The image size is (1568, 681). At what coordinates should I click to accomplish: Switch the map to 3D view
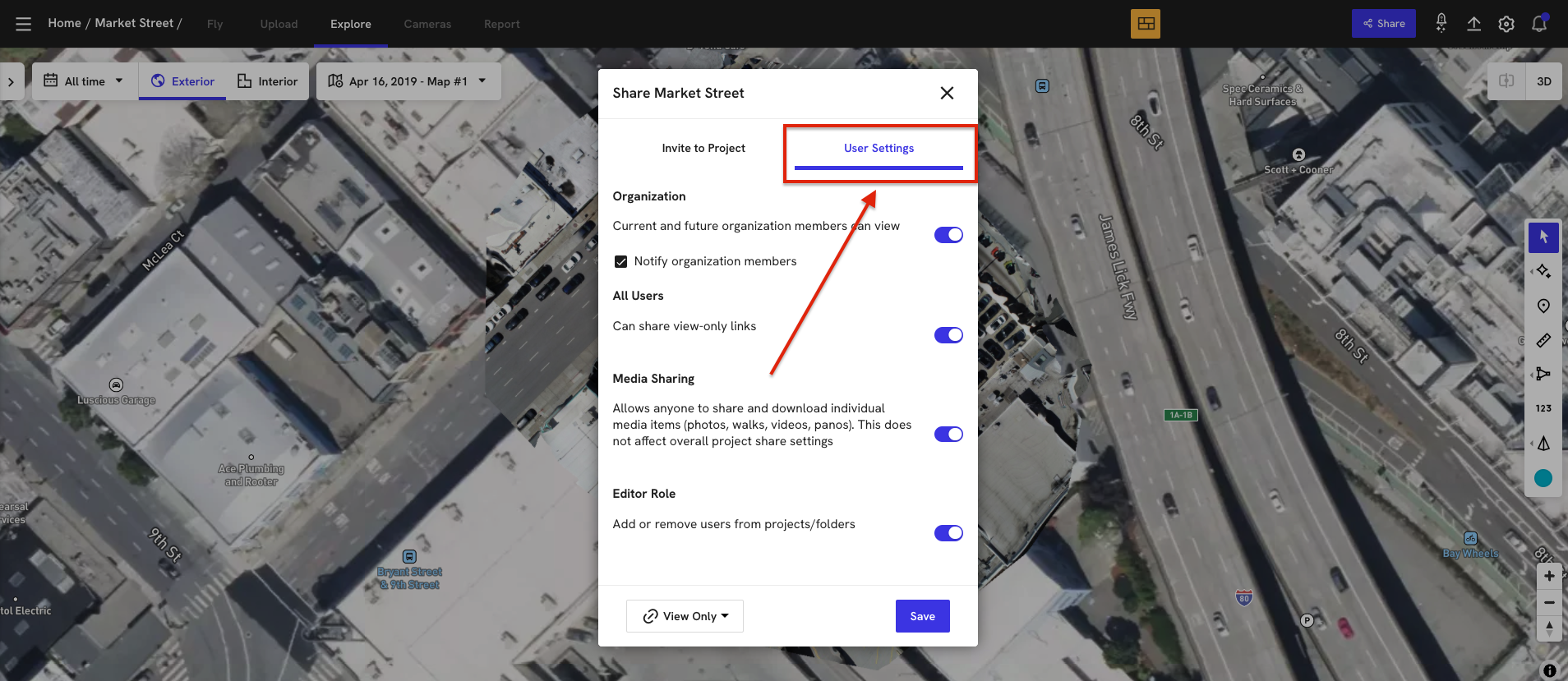1543,81
